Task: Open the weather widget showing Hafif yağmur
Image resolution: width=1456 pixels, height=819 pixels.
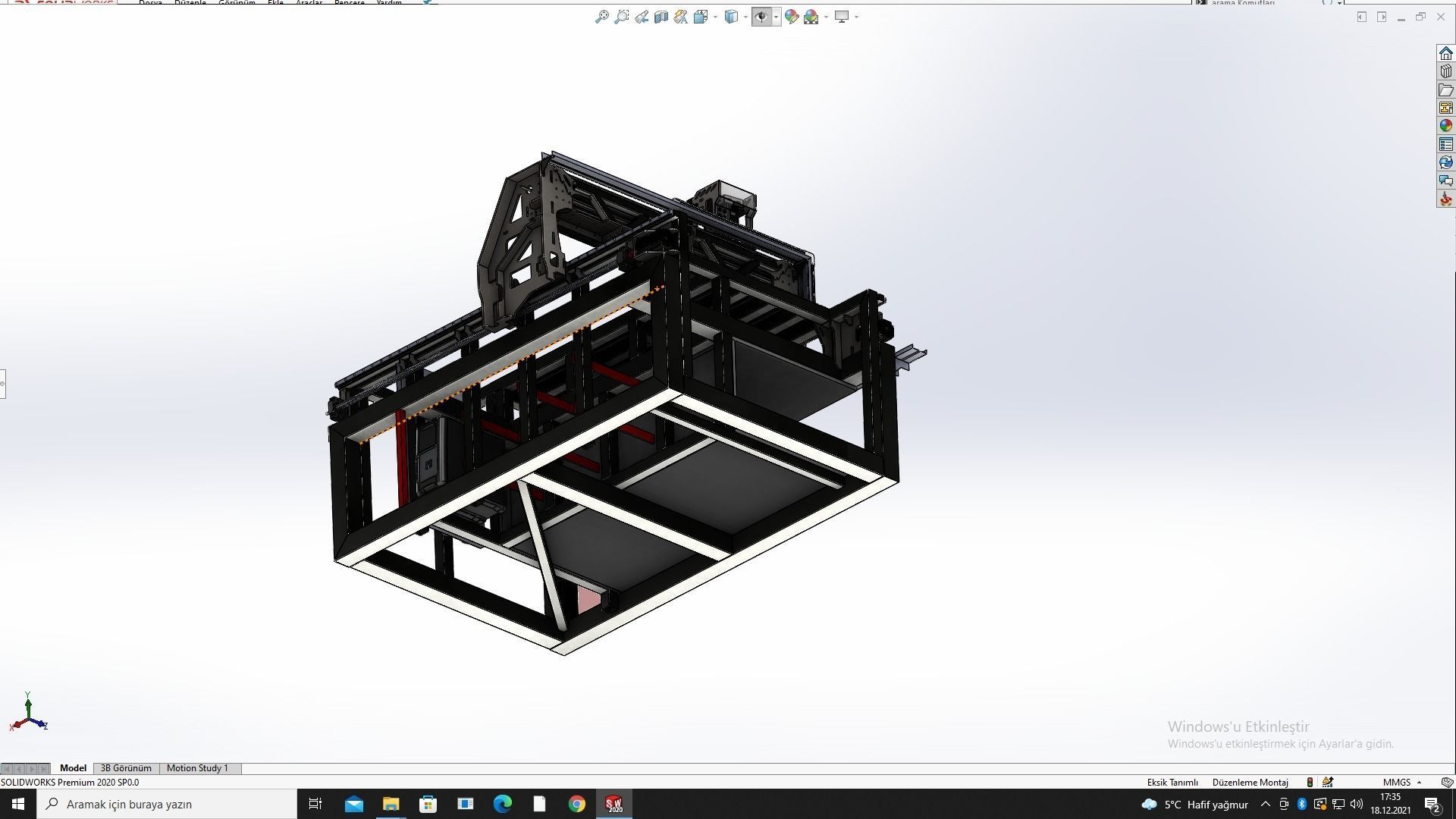Action: coord(1191,804)
